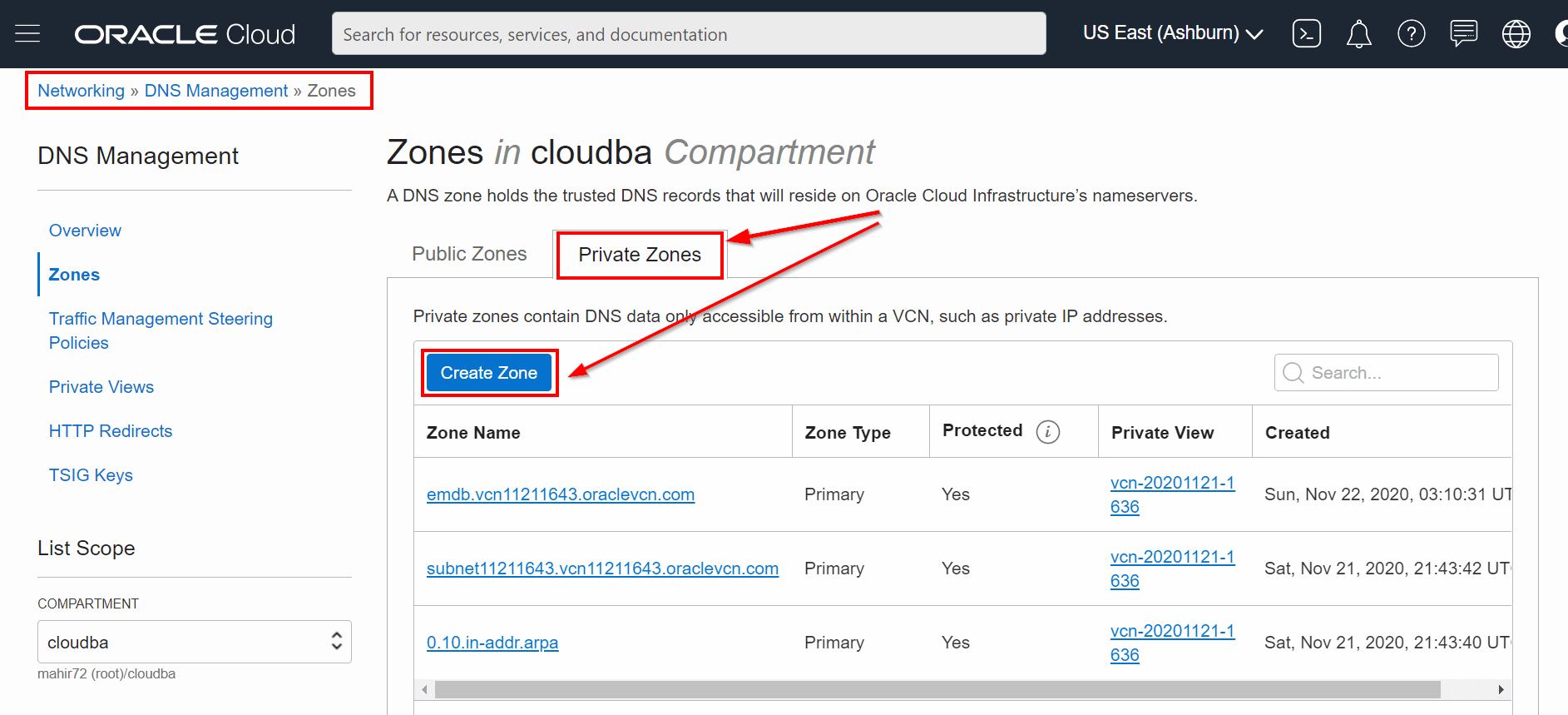Open zone 0.10.in-addr.arpa
Viewport: 1568px width, 715px height.
click(x=492, y=643)
